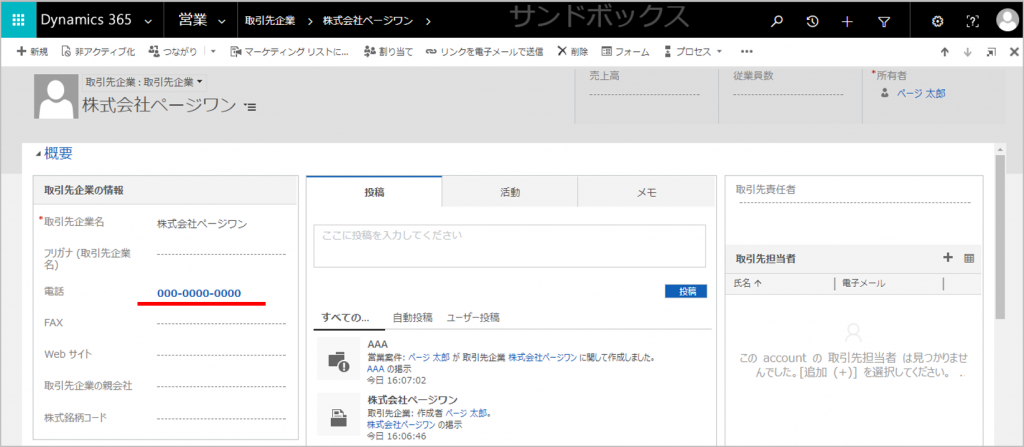Expand the Dynamics 365 dropdown chevron
This screenshot has height=447, width=1024.
149,21
